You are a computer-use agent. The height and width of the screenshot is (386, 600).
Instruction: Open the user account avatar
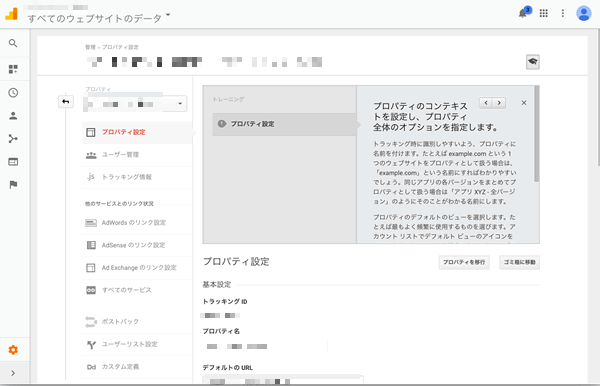point(584,13)
